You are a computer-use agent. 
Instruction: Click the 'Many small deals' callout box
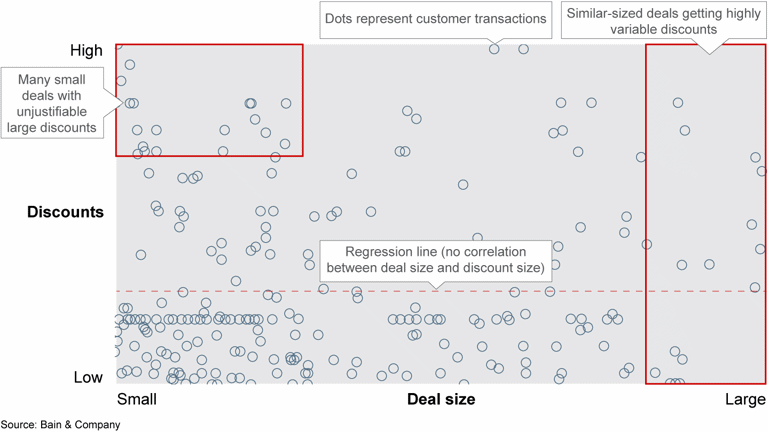pyautogui.click(x=52, y=103)
